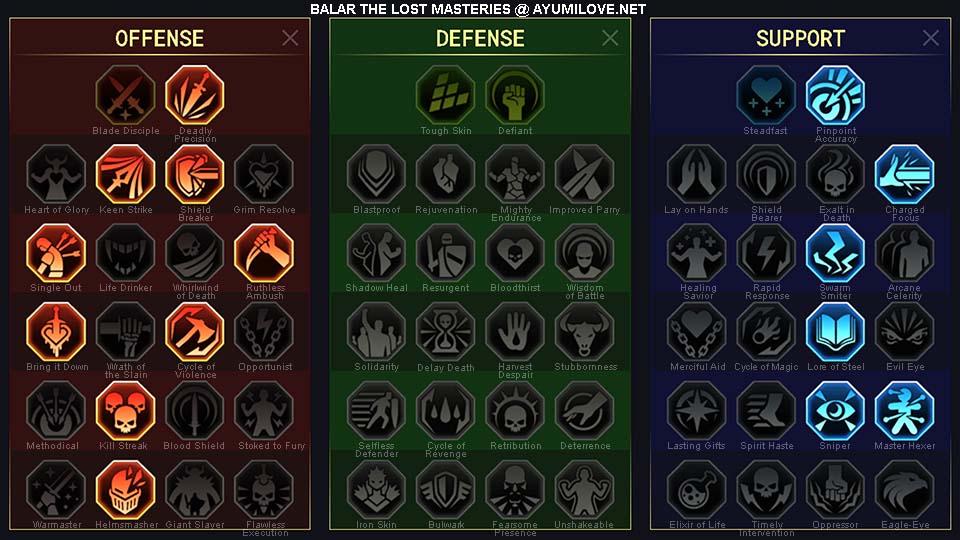This screenshot has height=540, width=960.
Task: Pick the Defiant mastery icon
Action: click(515, 96)
